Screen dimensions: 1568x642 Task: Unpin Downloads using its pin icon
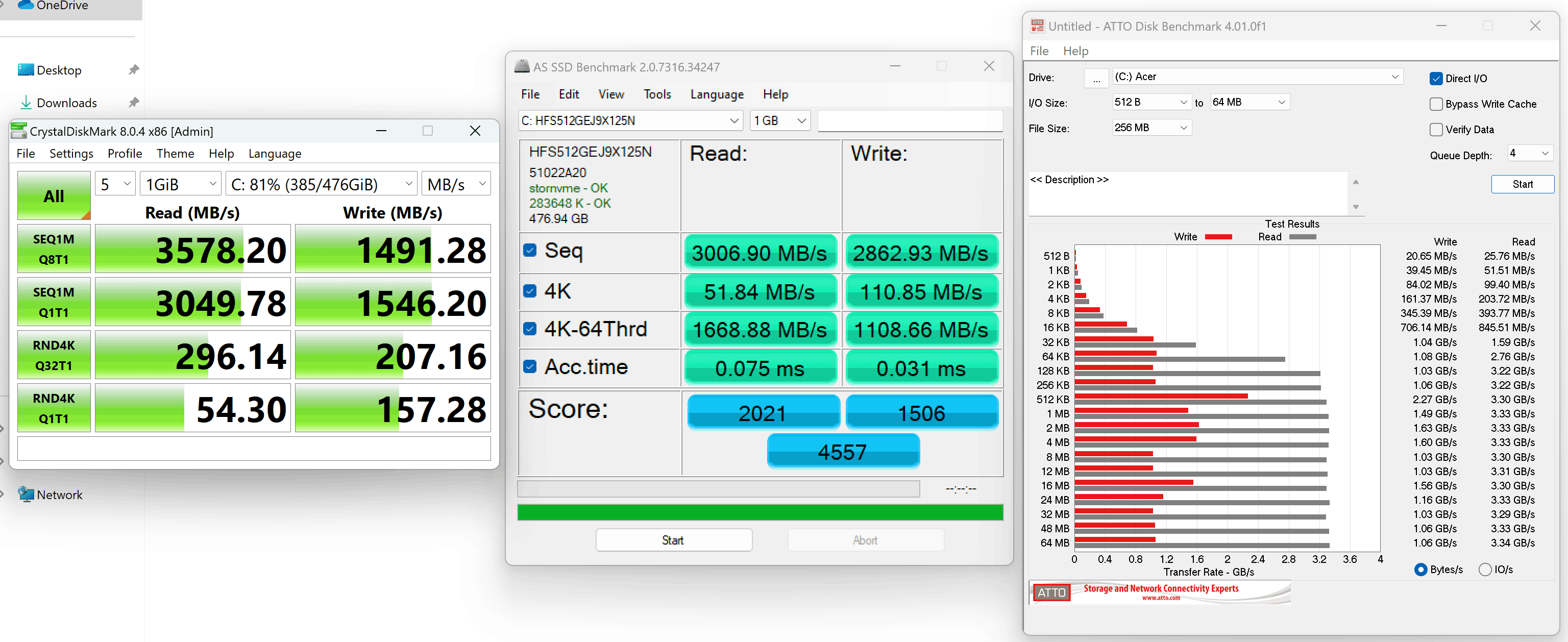[x=133, y=103]
